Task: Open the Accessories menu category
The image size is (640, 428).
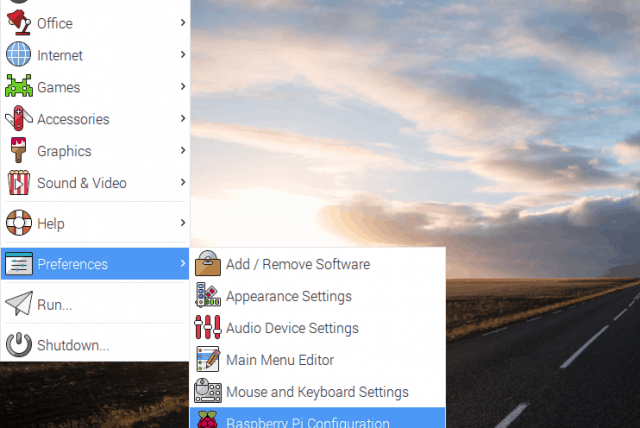Action: pos(73,119)
